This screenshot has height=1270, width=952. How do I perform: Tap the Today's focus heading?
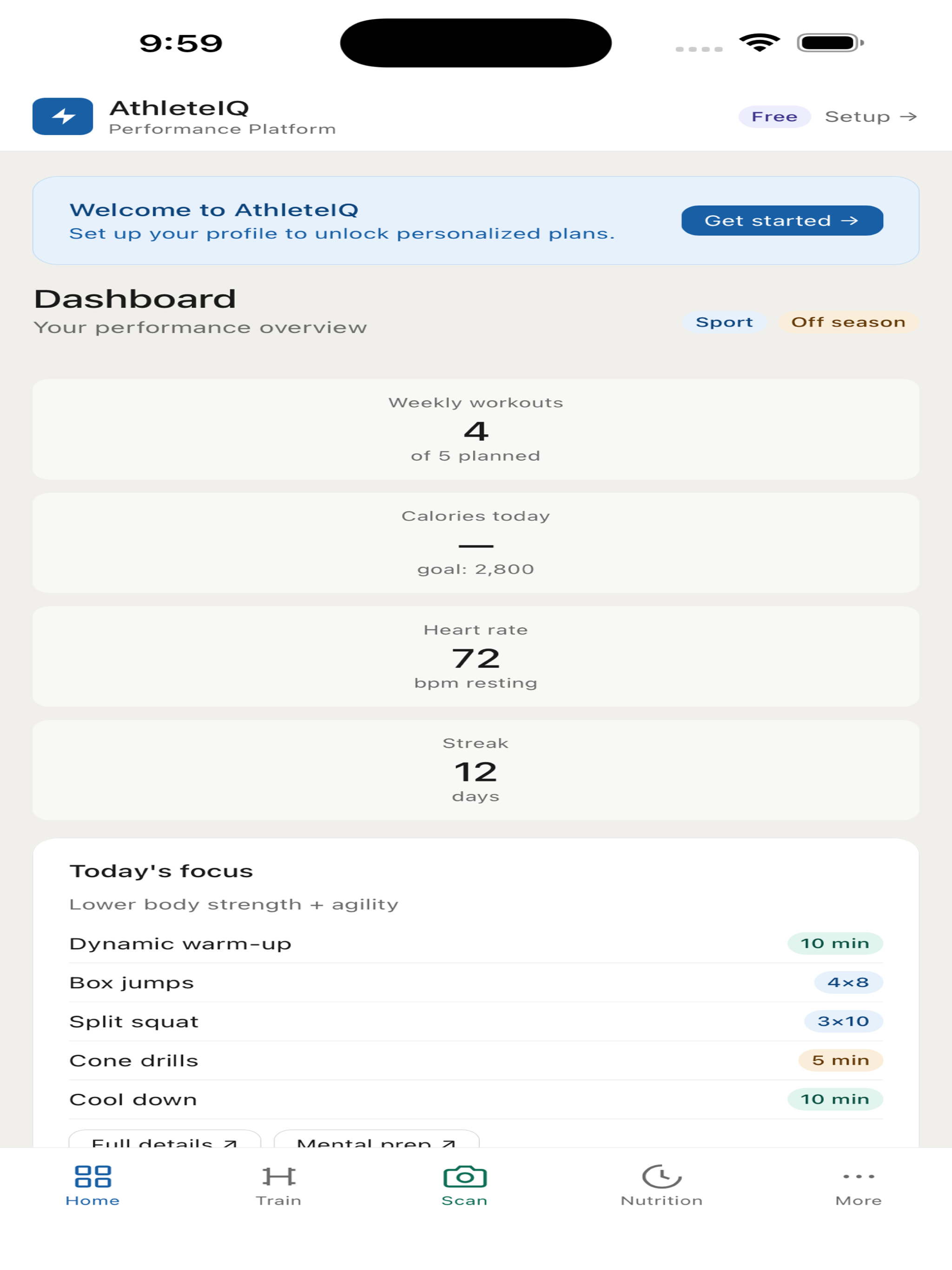[x=161, y=871]
